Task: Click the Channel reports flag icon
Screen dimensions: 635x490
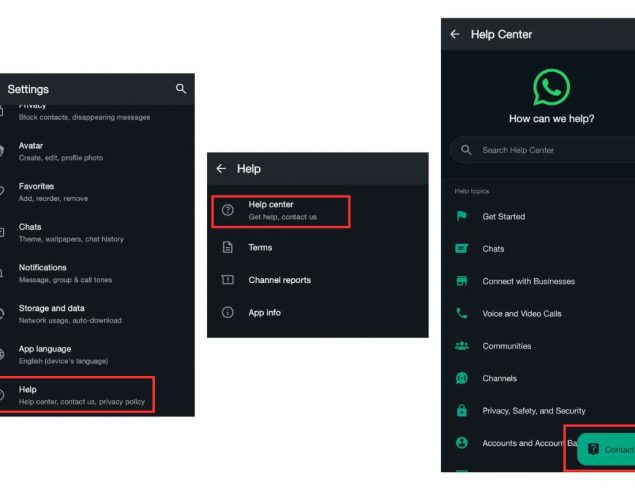Action: [x=228, y=280]
